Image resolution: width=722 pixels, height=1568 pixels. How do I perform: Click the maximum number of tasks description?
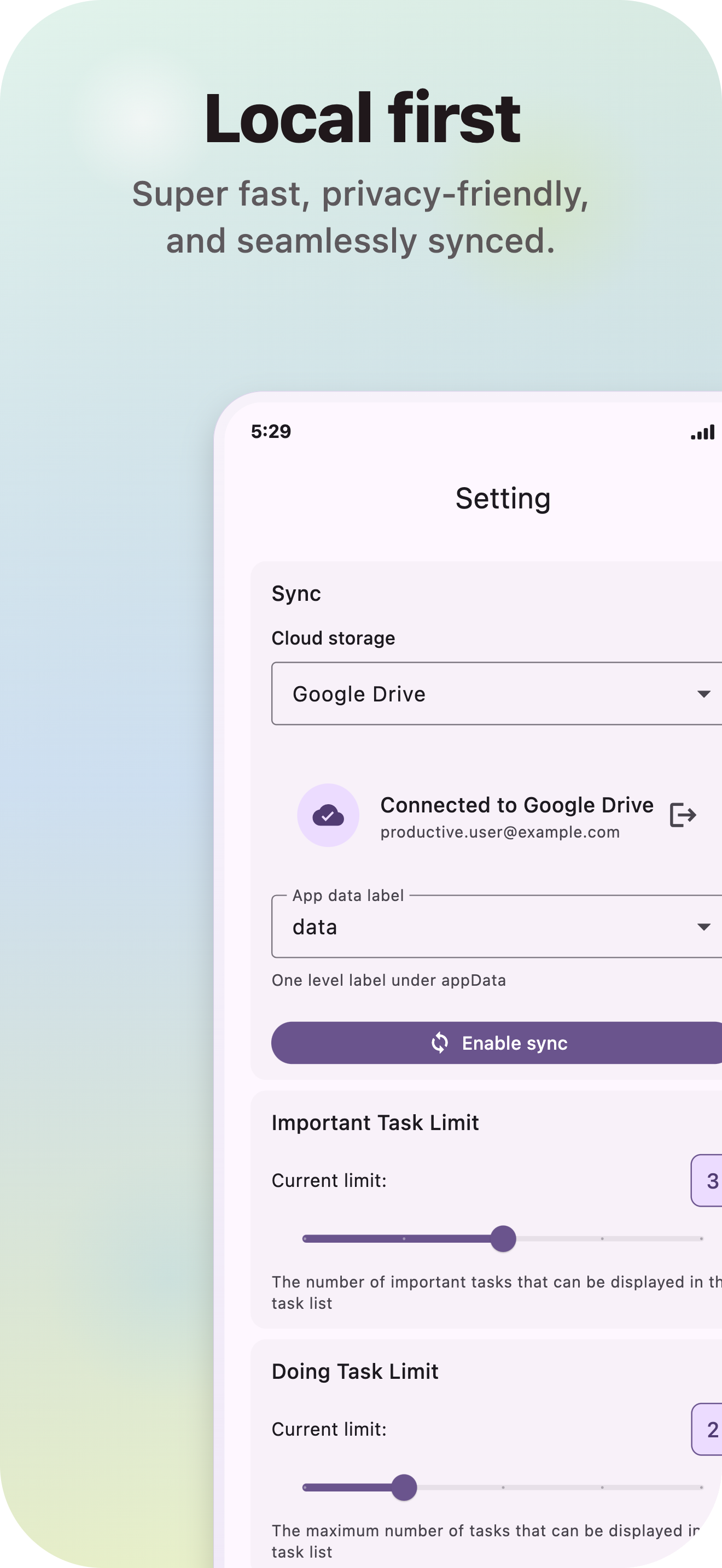(x=486, y=1541)
